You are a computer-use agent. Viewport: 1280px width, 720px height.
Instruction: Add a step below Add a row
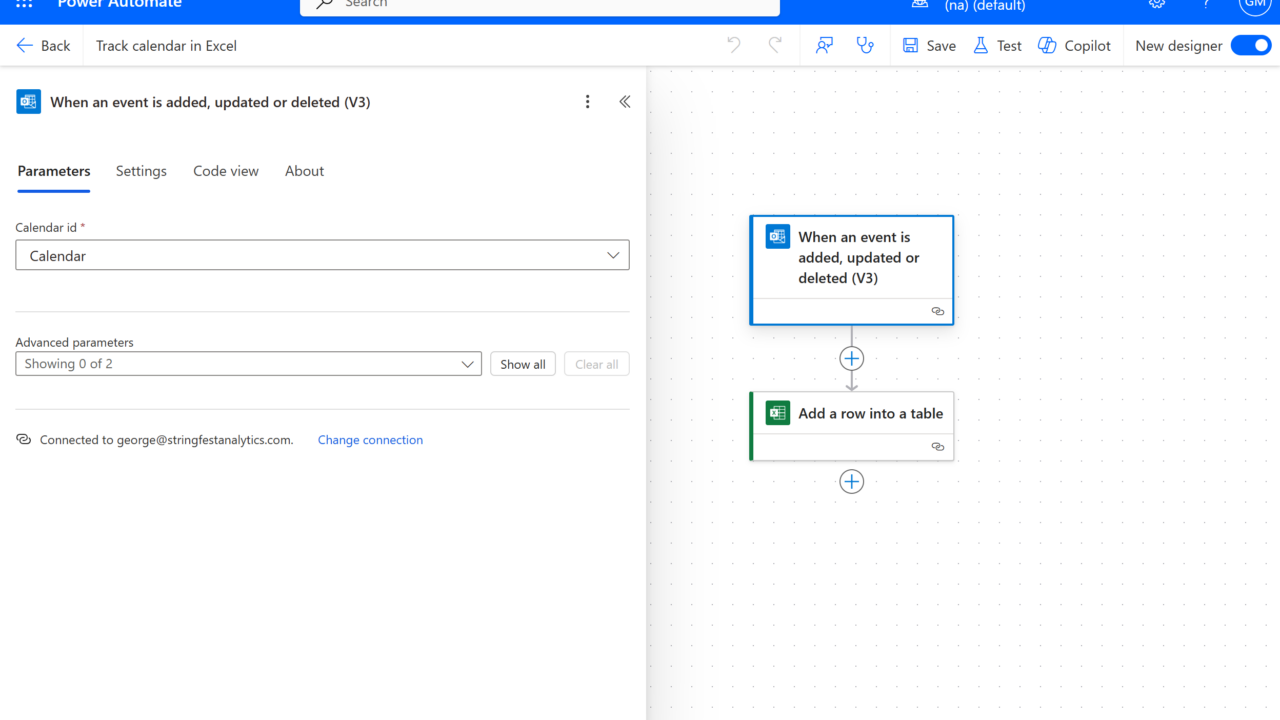tap(851, 482)
